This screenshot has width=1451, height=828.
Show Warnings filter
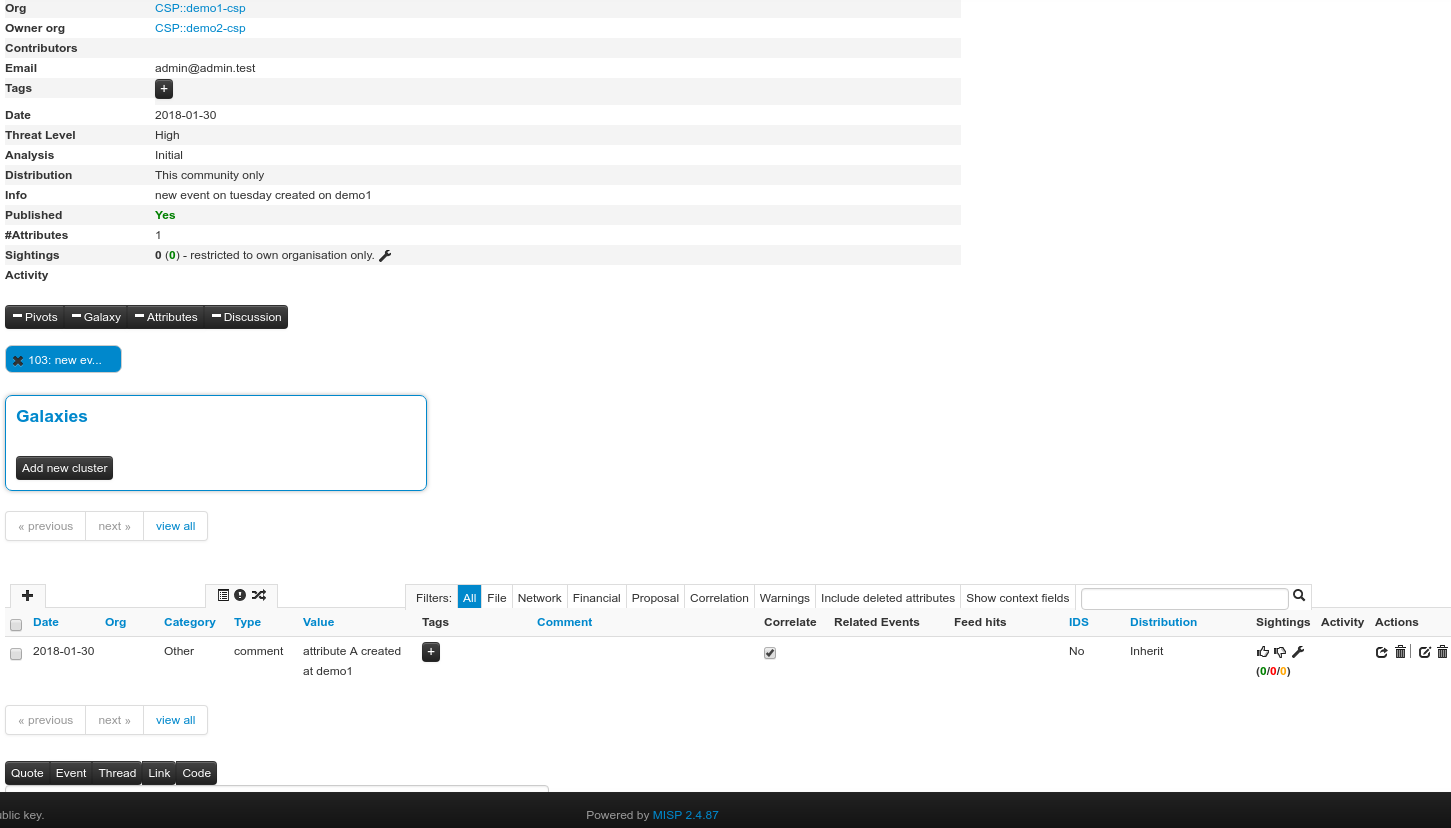point(785,597)
